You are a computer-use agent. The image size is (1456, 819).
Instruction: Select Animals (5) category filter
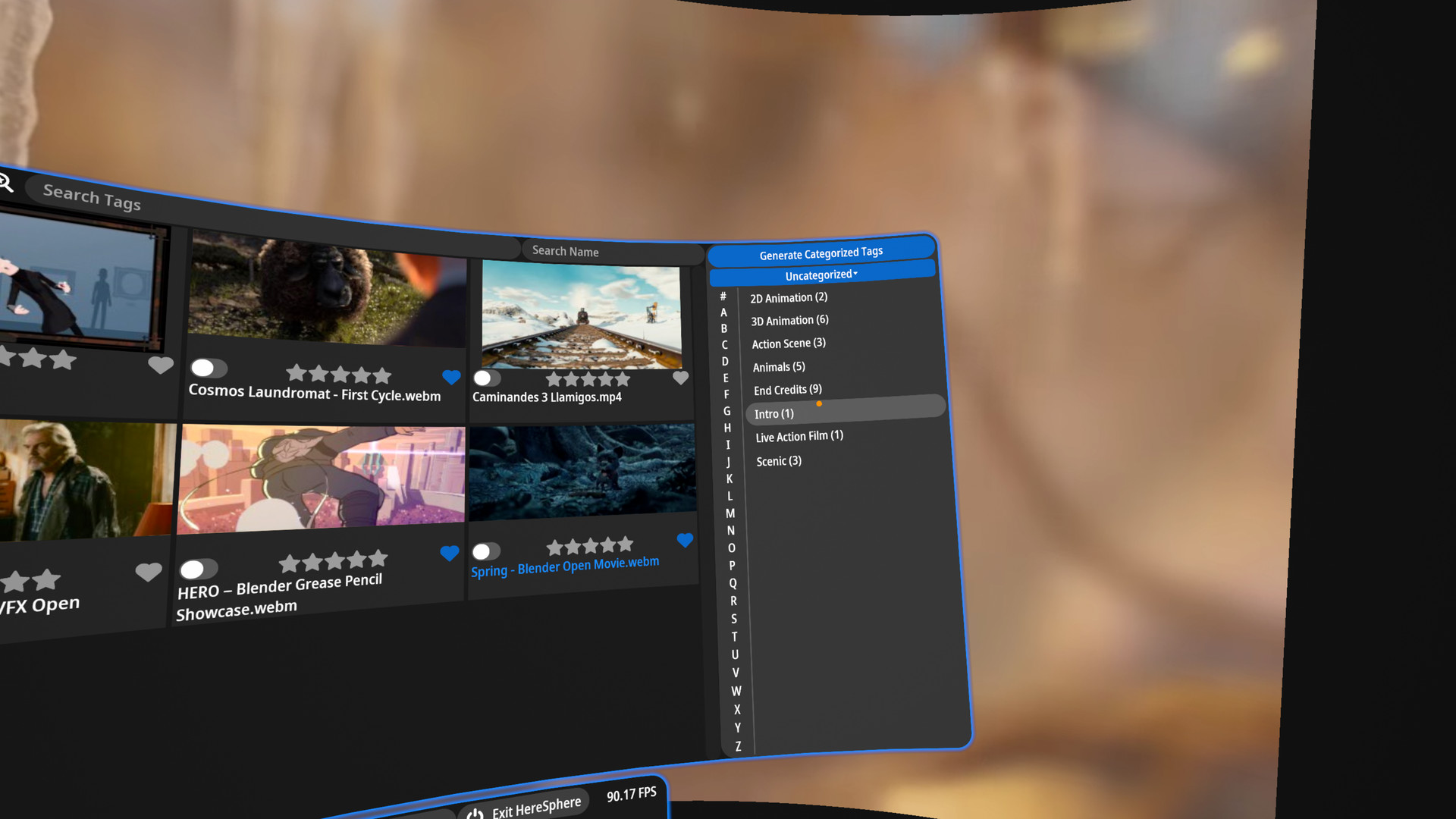click(x=779, y=366)
